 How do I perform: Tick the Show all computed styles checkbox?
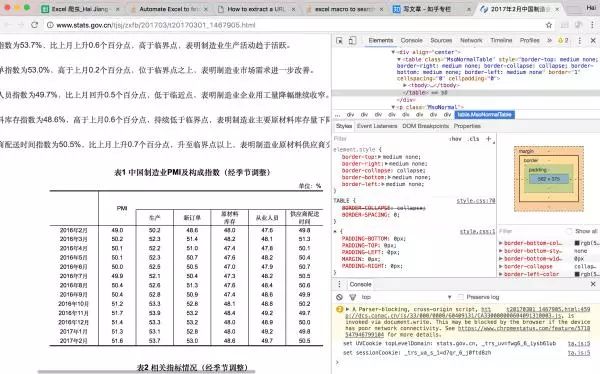[569, 231]
